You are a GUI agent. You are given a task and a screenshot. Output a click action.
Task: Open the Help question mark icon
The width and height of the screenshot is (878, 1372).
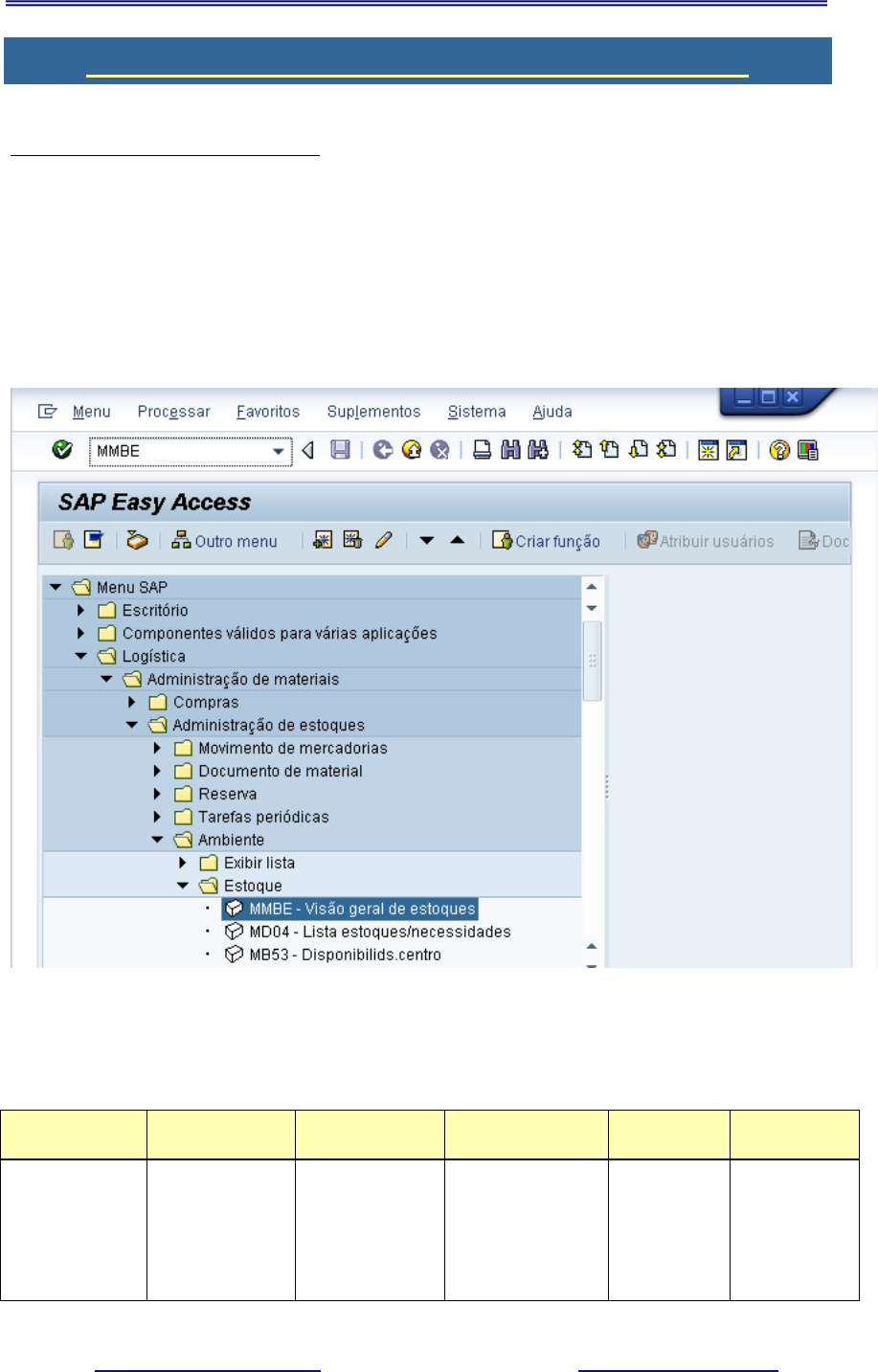pos(779,450)
